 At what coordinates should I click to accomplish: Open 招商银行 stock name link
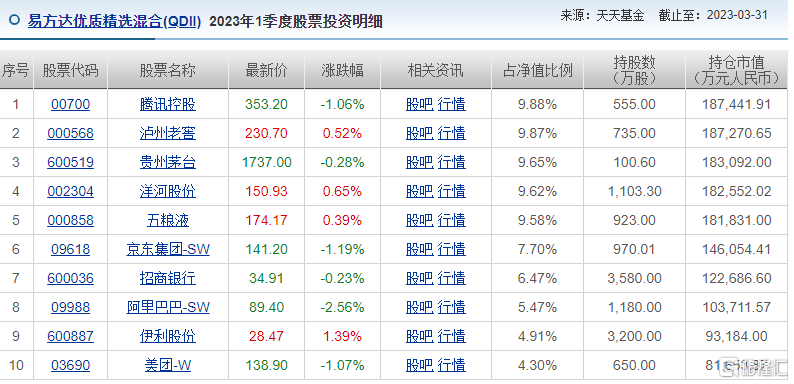[168, 278]
